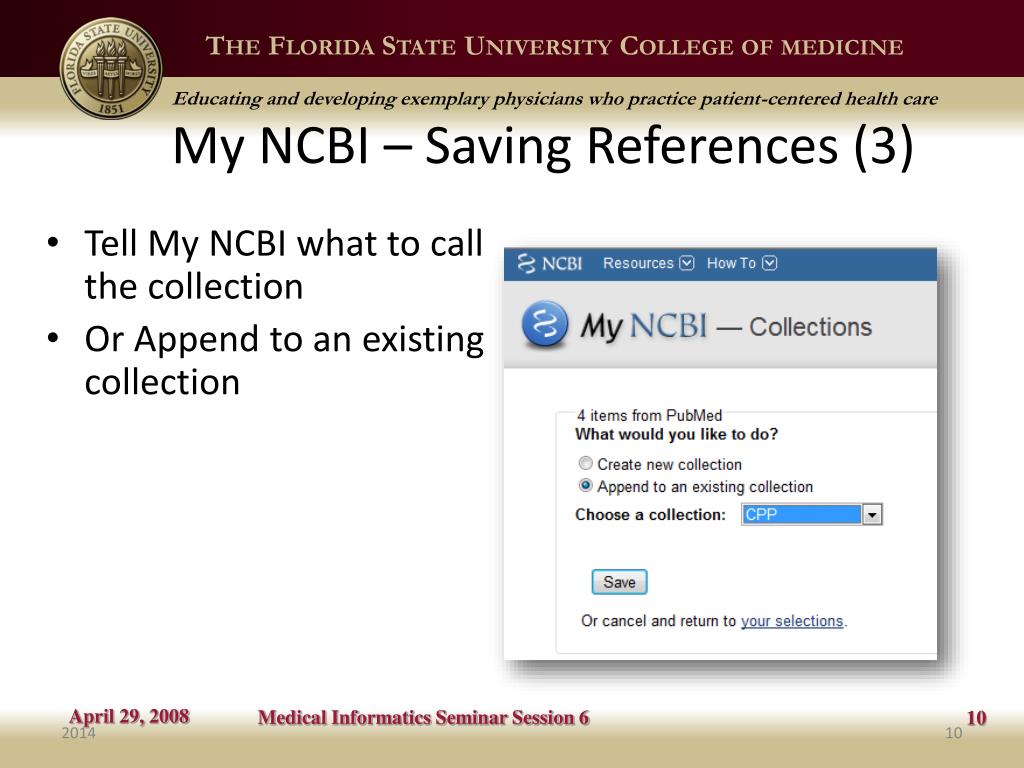1024x768 pixels.
Task: Click the round blue My NCBI icon
Action: pyautogui.click(x=545, y=325)
